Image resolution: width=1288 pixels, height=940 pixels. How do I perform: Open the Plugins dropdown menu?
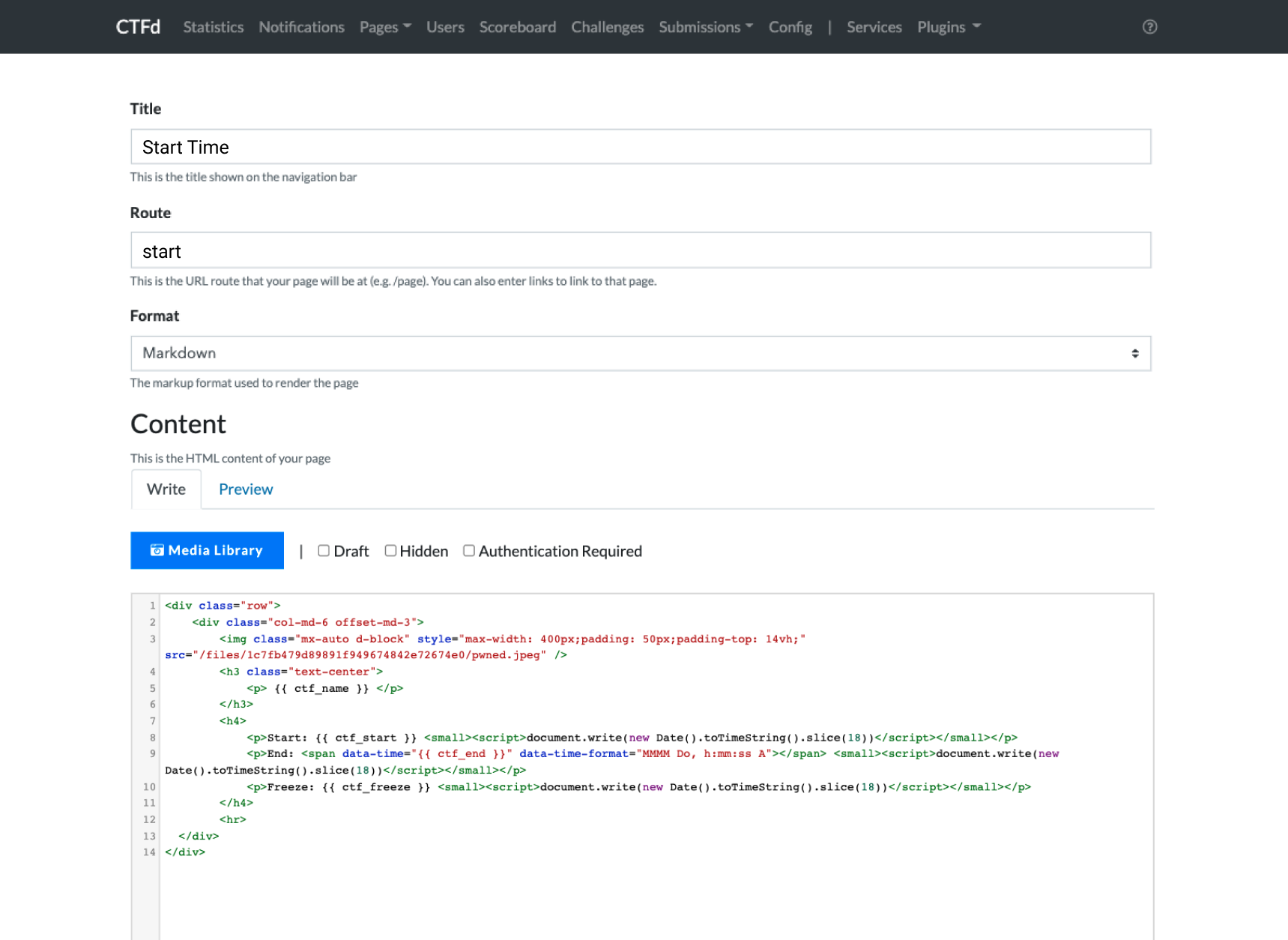pyautogui.click(x=948, y=27)
